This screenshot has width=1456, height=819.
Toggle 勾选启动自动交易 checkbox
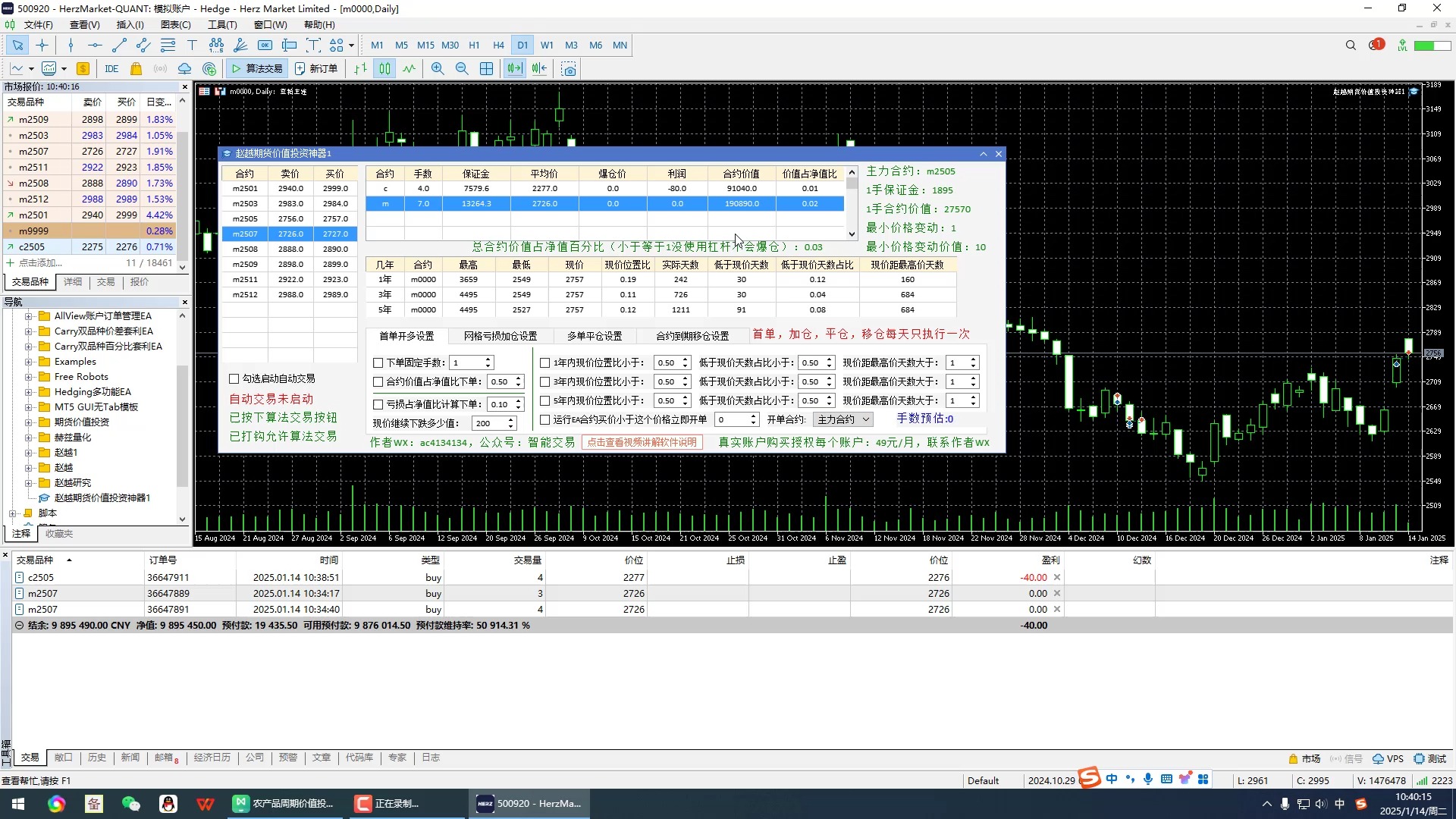click(234, 378)
